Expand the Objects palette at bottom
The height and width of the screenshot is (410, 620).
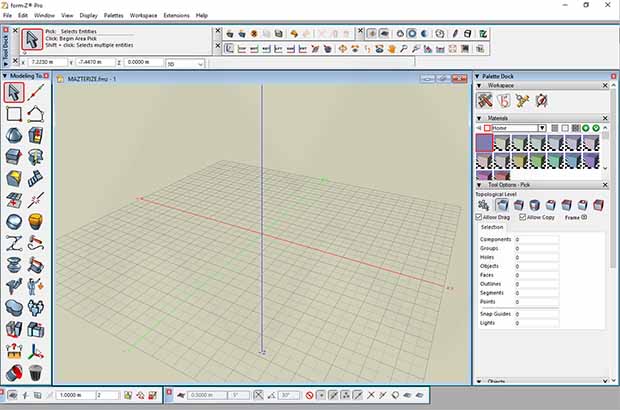tap(479, 382)
